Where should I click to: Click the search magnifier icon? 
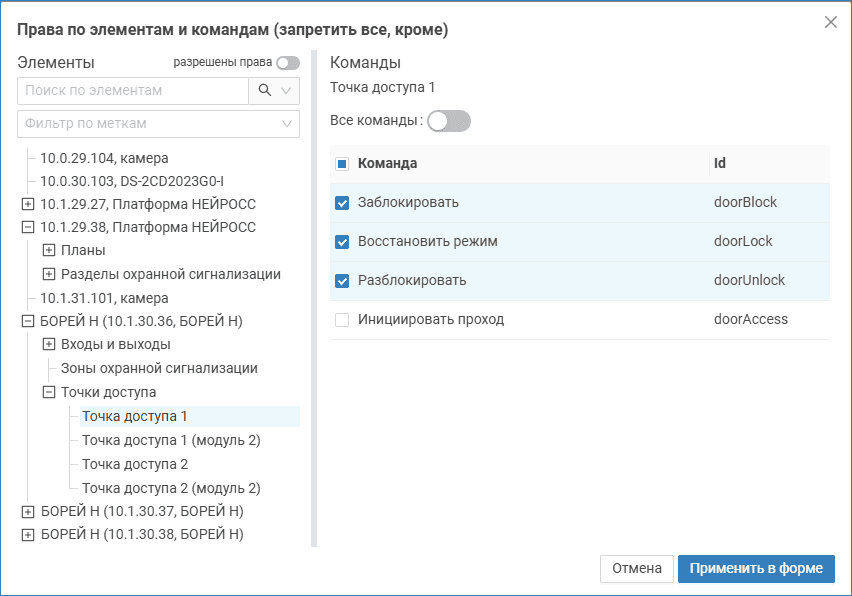(x=264, y=90)
